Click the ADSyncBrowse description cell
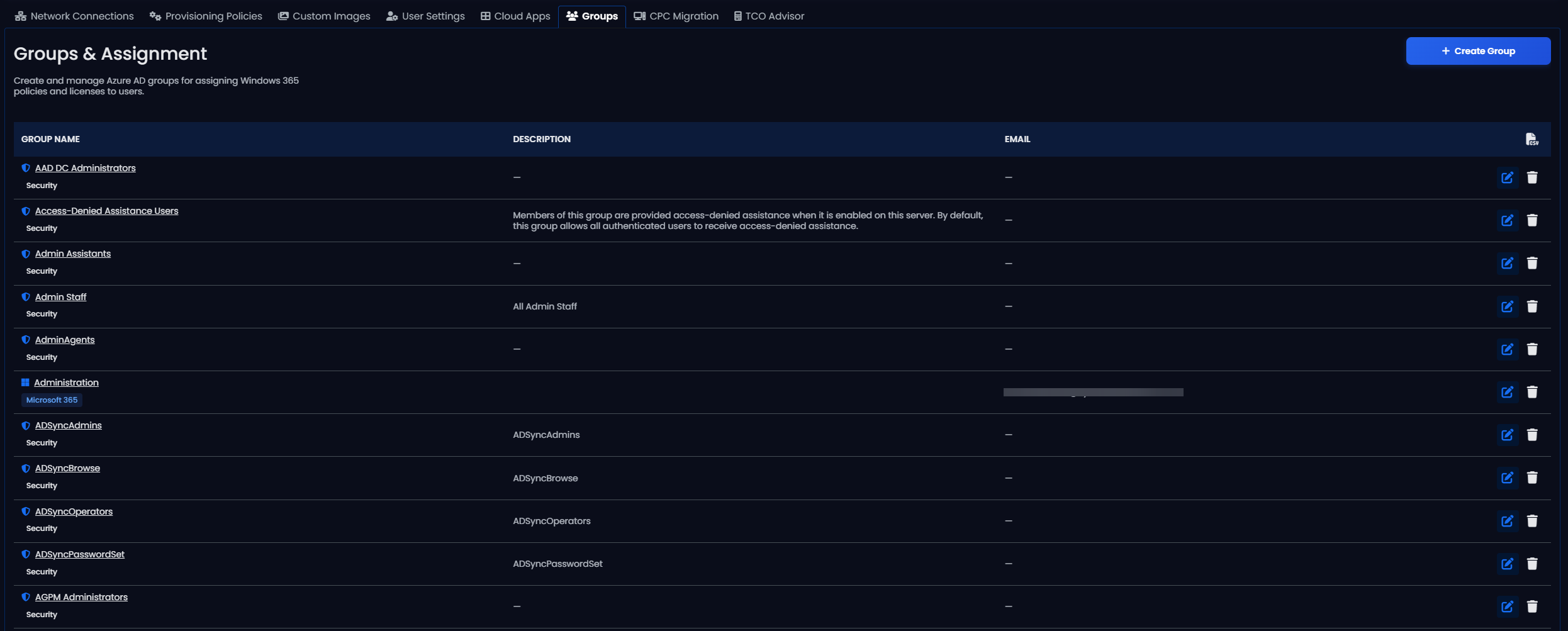1568x631 pixels. tap(546, 478)
